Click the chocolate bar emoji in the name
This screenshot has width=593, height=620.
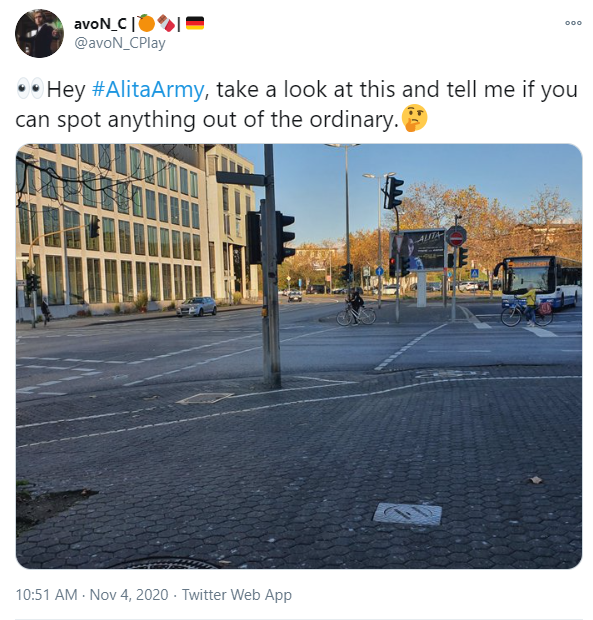coord(166,23)
